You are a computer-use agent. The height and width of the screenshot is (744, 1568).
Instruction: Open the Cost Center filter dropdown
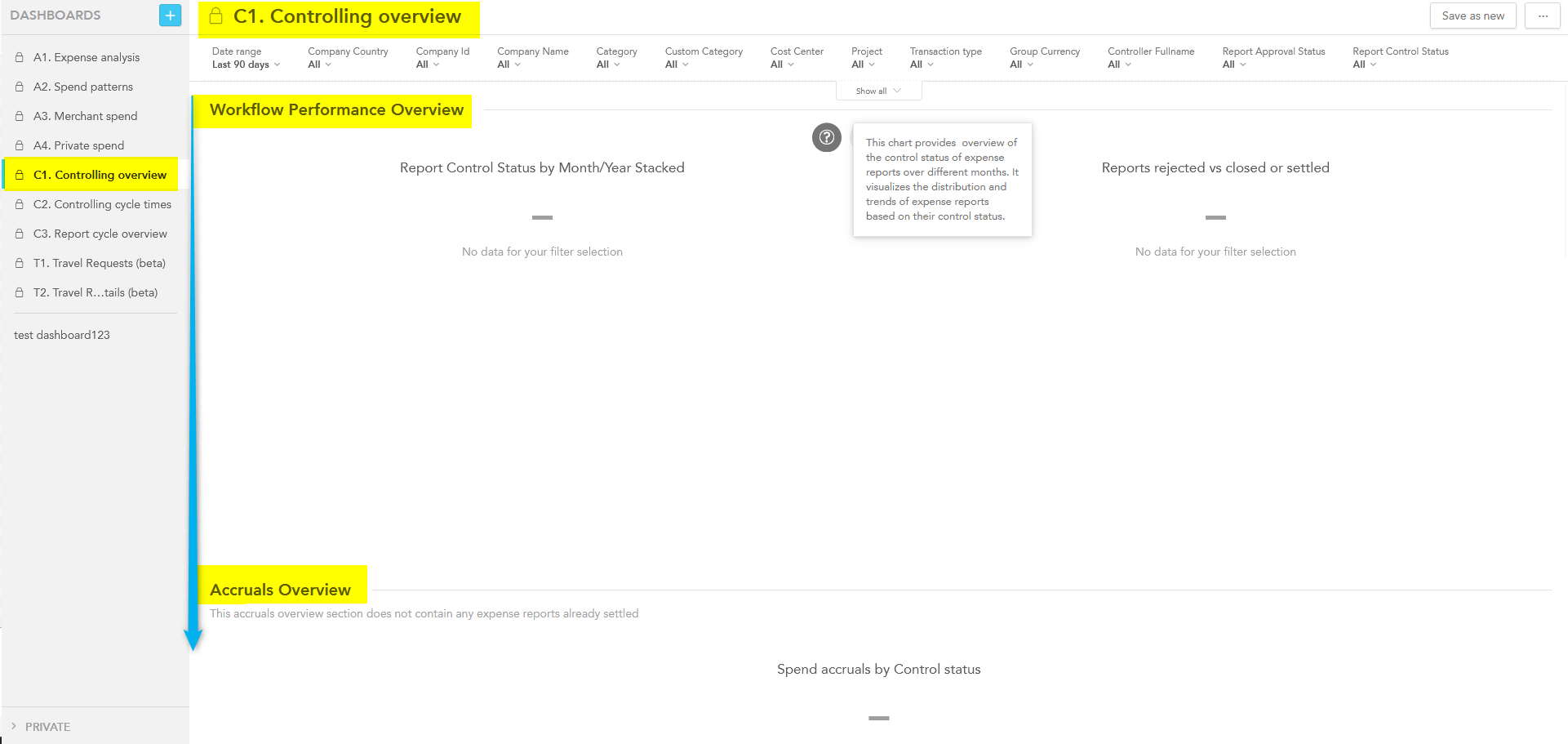click(x=796, y=58)
